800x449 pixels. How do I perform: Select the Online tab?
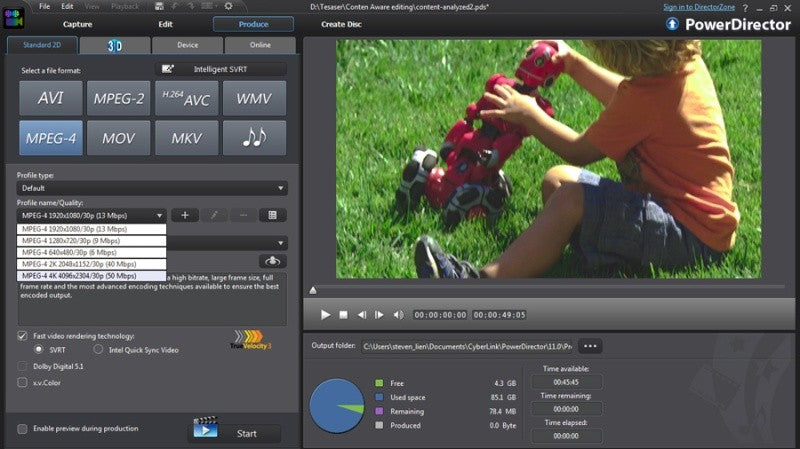click(x=260, y=45)
